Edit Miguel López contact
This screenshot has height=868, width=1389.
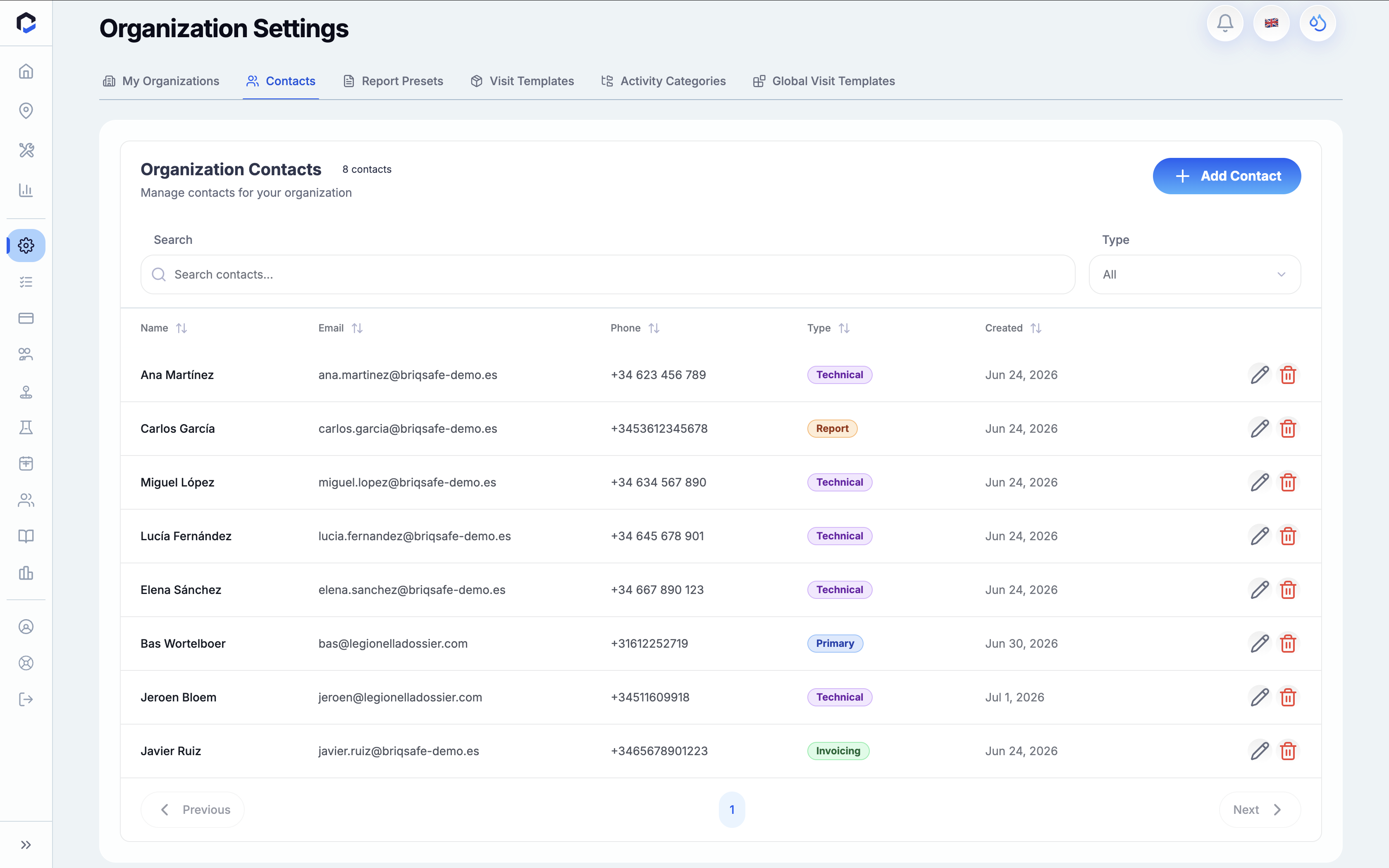(x=1259, y=482)
